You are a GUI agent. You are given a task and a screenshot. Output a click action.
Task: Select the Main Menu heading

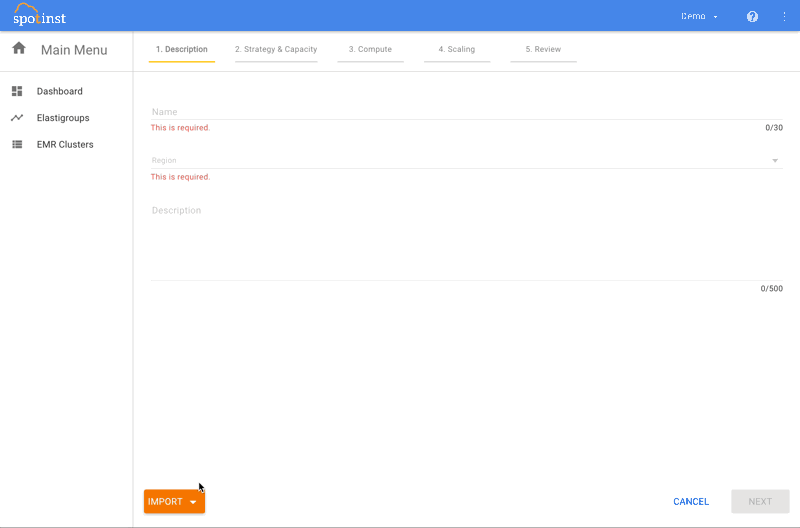[74, 50]
